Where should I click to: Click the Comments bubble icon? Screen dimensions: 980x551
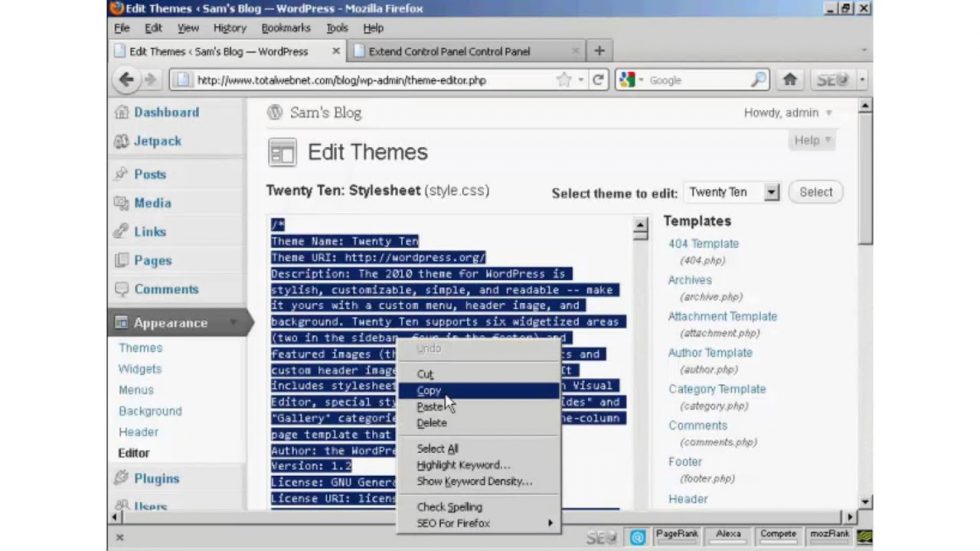[x=122, y=289]
